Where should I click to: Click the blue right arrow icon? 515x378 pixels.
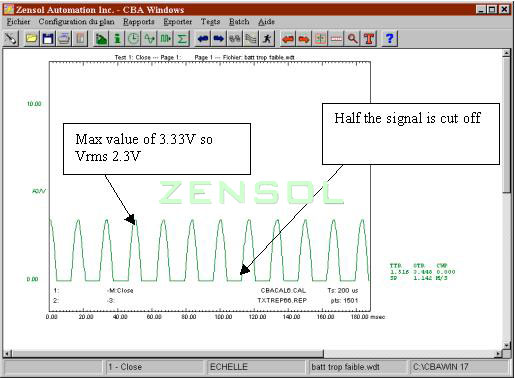coord(219,39)
